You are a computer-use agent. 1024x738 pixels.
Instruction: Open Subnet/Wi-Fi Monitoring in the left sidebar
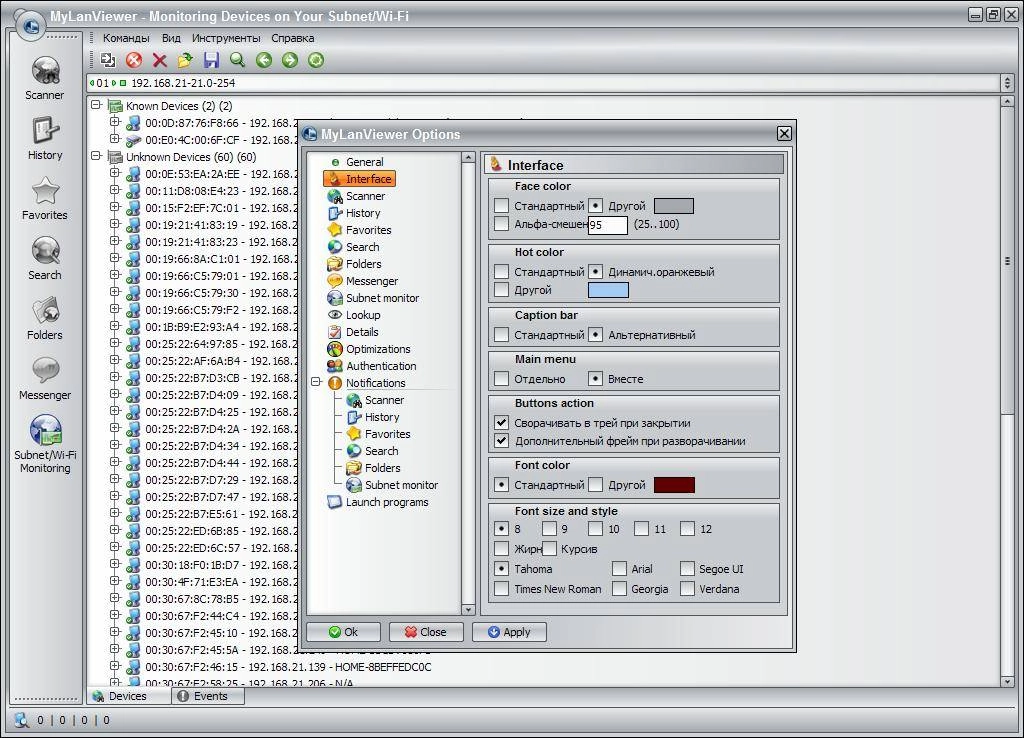pyautogui.click(x=45, y=444)
